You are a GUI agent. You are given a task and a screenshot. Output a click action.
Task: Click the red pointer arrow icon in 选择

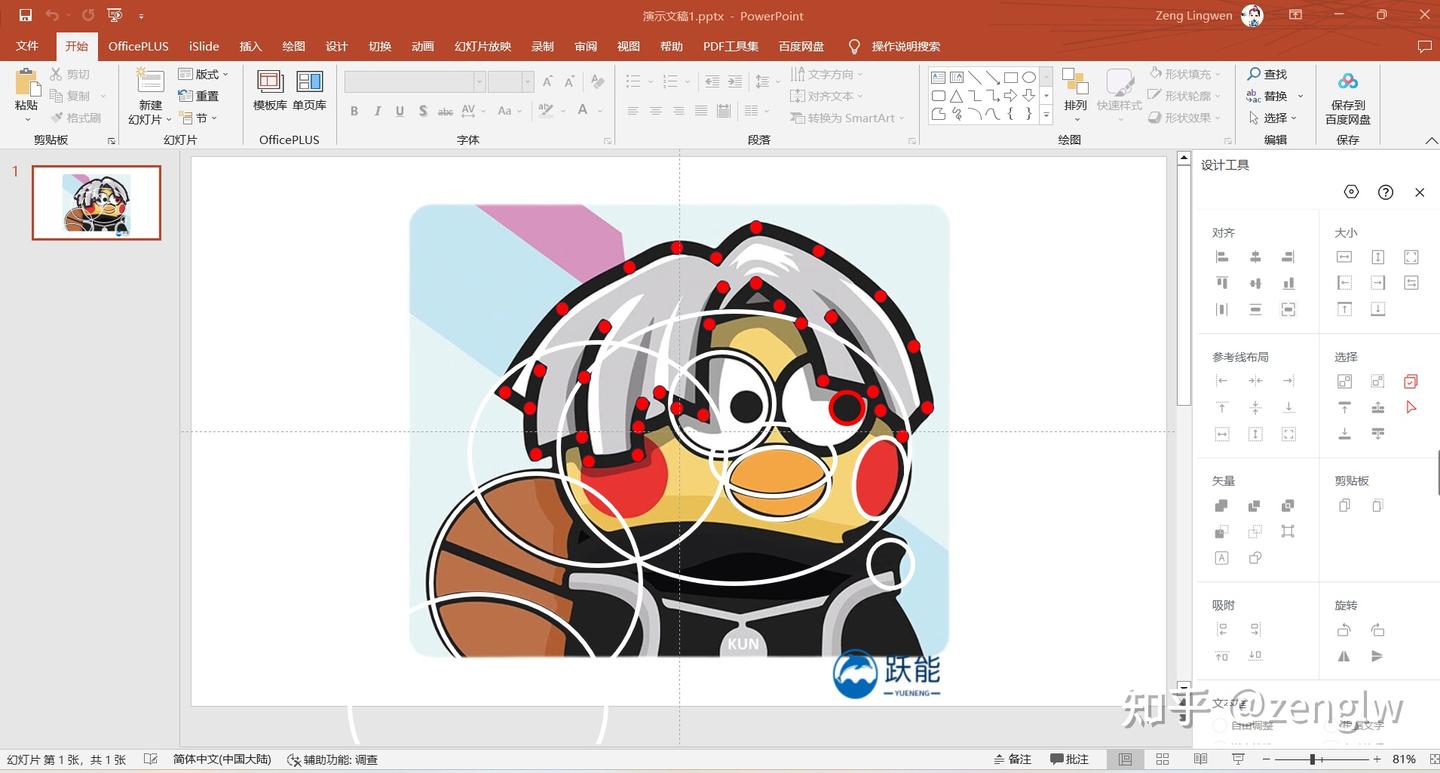pos(1411,407)
